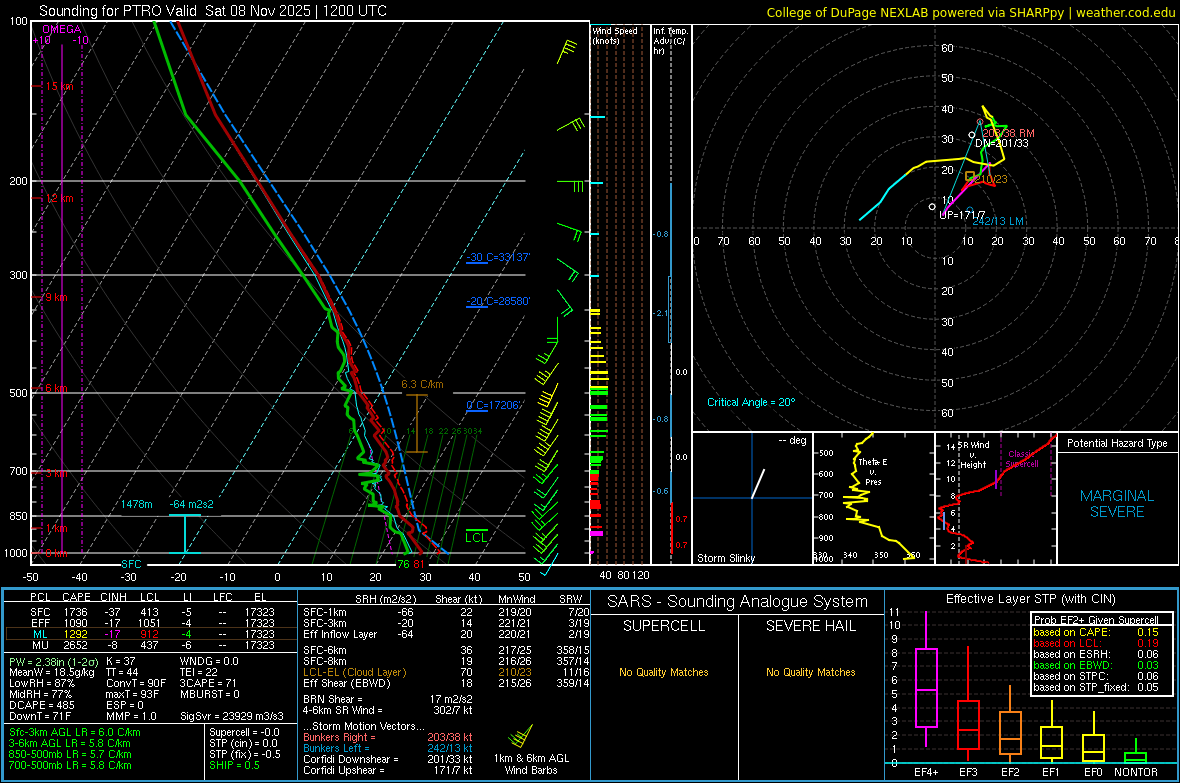Click the 'SFC-1km' row in SRH table
Image resolution: width=1180 pixels, height=783 pixels.
[446, 612]
